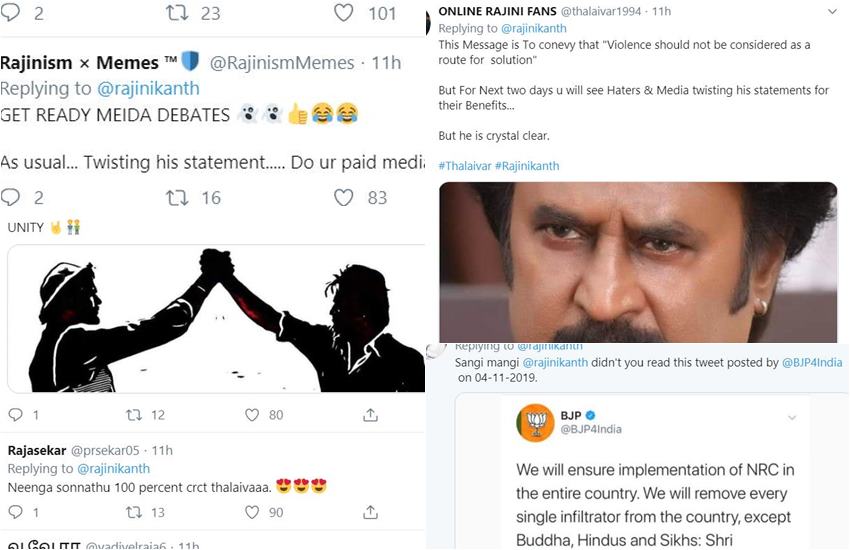Retweet the top tweet showing 23 retweets
The image size is (850, 550).
point(177,12)
